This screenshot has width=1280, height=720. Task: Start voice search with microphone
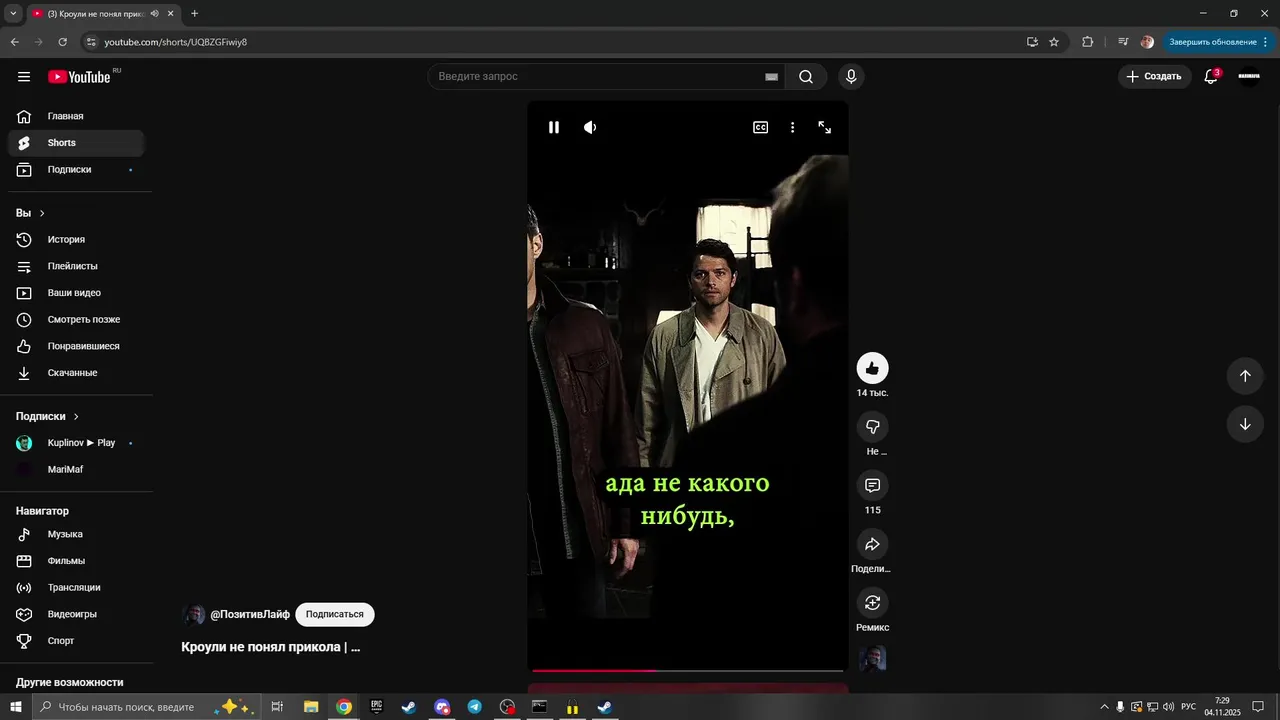(851, 76)
